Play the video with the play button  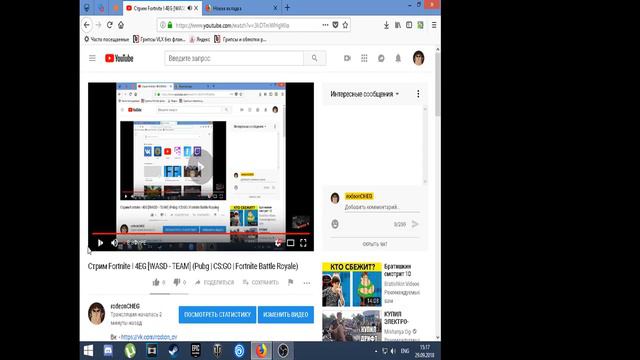click(100, 243)
